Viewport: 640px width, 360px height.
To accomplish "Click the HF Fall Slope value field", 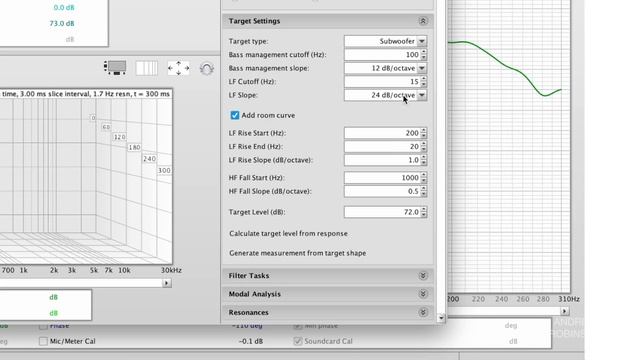I will tap(382, 191).
